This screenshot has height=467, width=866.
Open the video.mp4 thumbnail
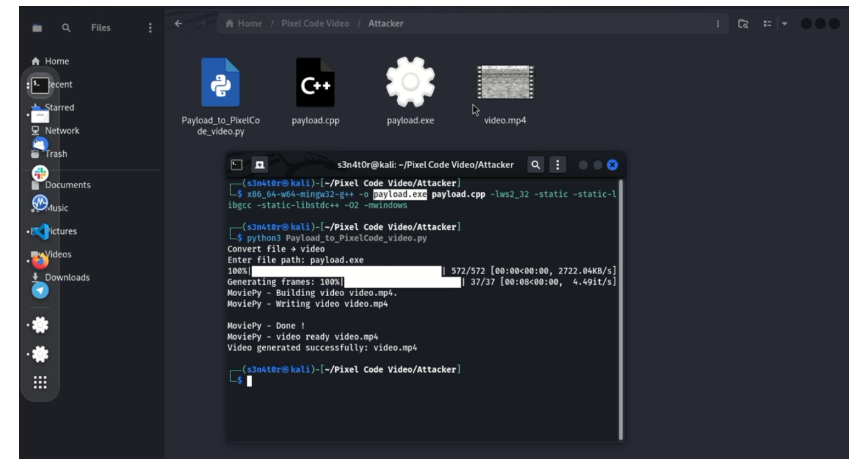[x=505, y=82]
